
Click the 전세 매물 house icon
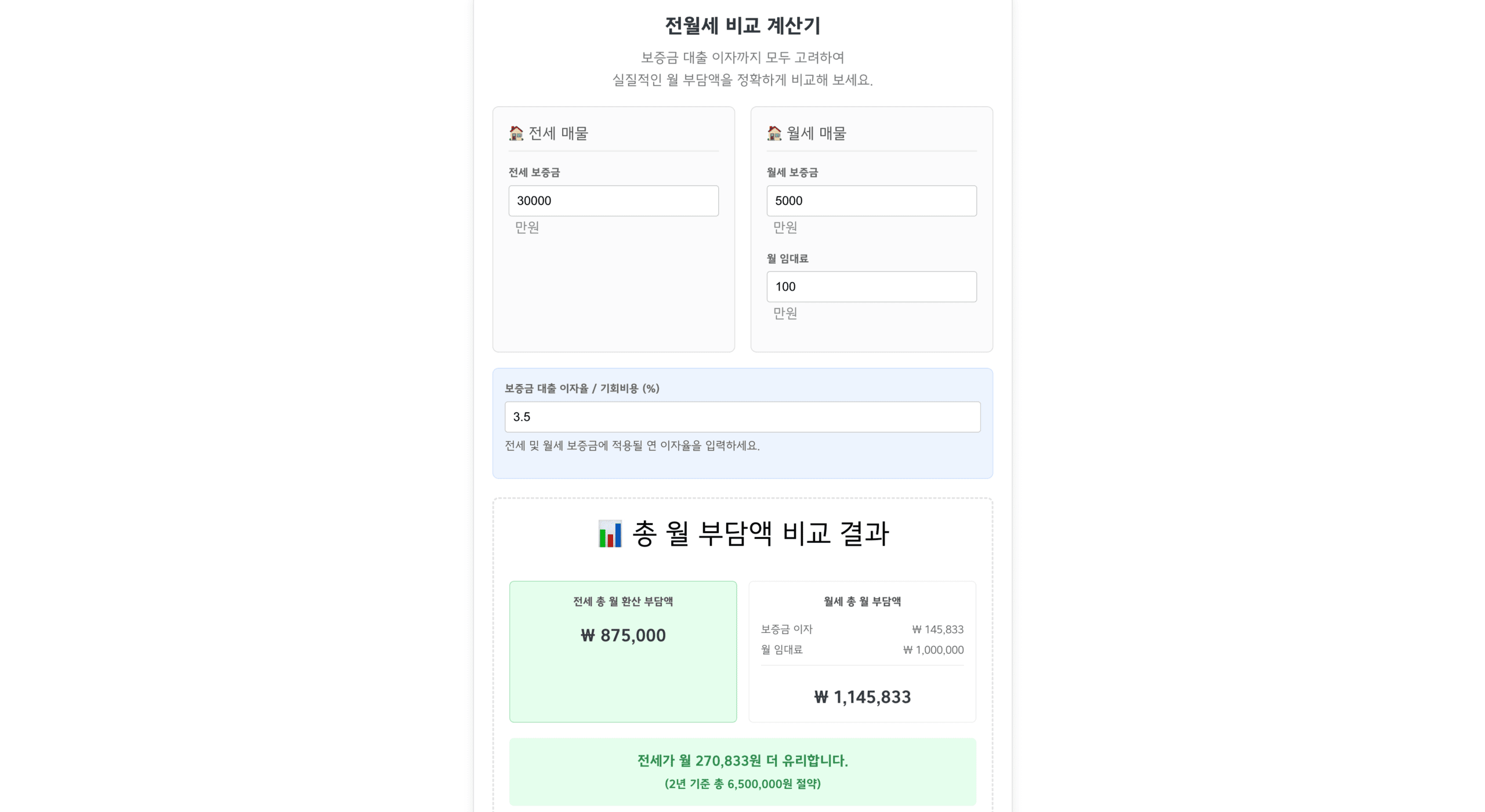[515, 133]
